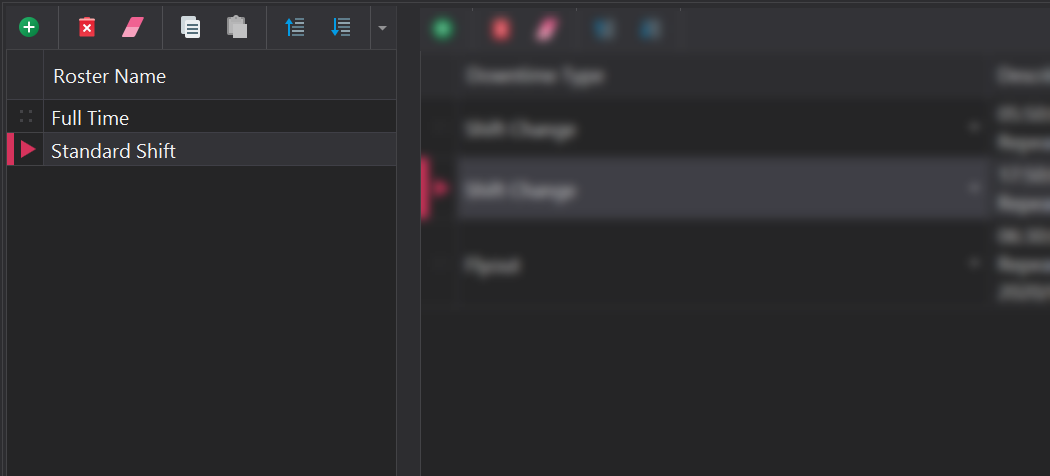Copy the selected roster entry
The image size is (1050, 476).
190,27
